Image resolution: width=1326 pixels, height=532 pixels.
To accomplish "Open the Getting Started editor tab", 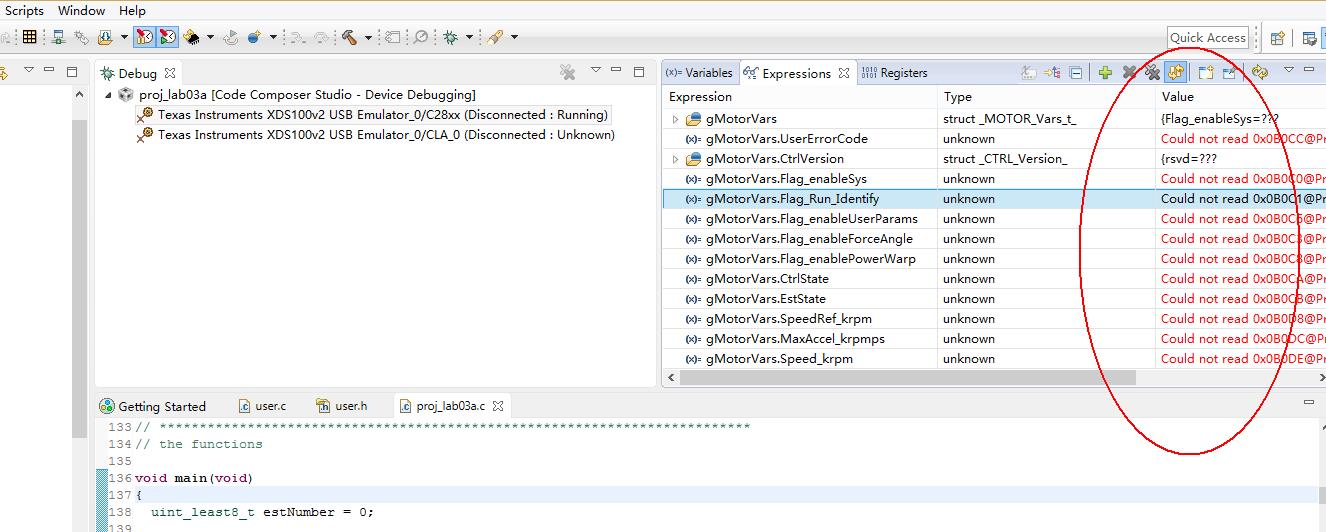I will click(x=153, y=405).
